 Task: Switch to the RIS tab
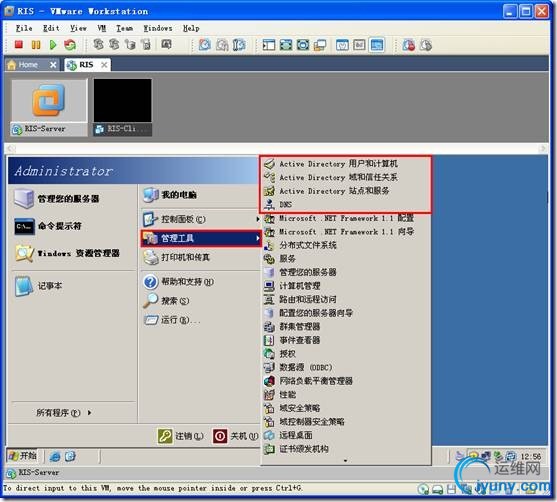[x=86, y=65]
